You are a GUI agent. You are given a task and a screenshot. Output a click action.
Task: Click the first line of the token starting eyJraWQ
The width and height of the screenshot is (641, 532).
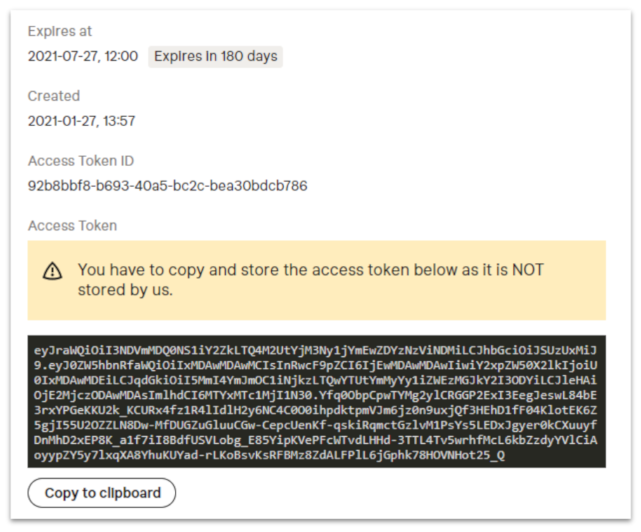[316, 350]
